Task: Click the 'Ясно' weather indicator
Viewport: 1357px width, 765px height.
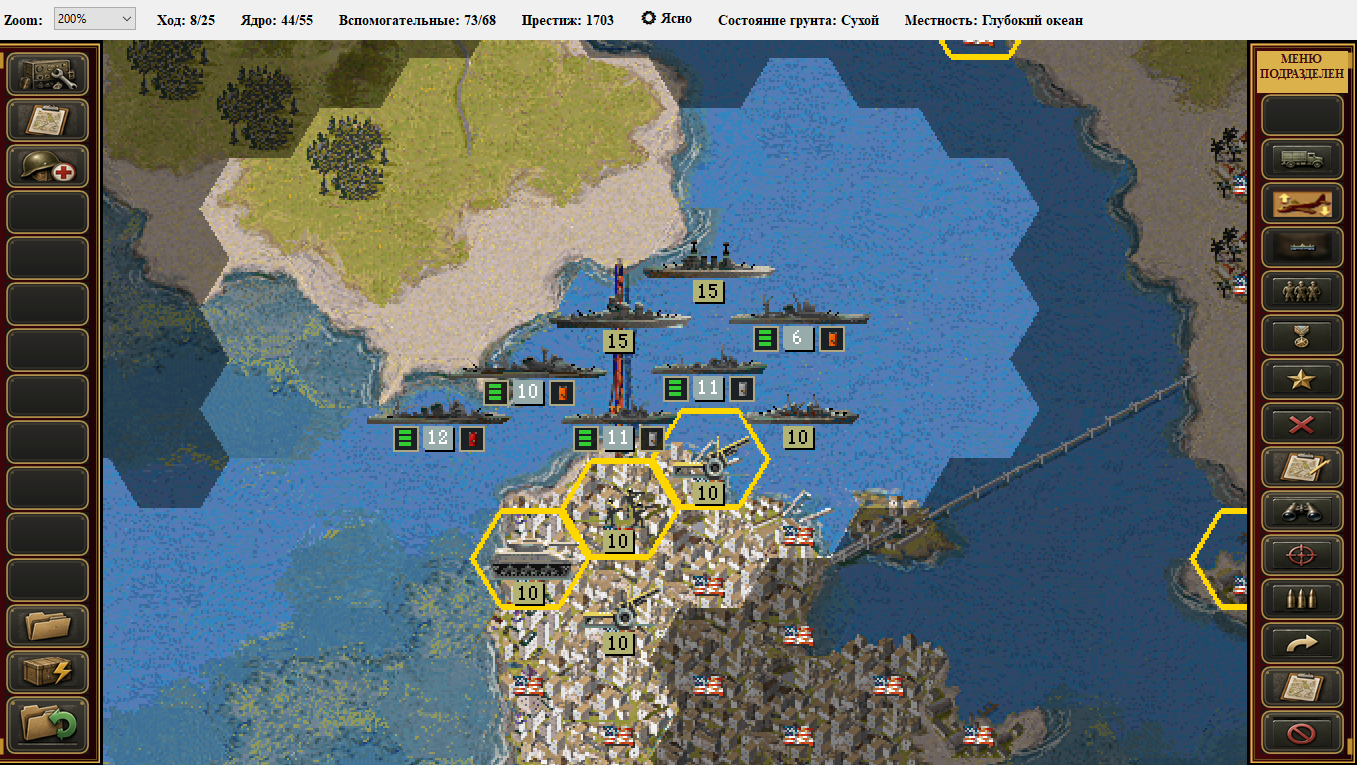Action: tap(666, 19)
